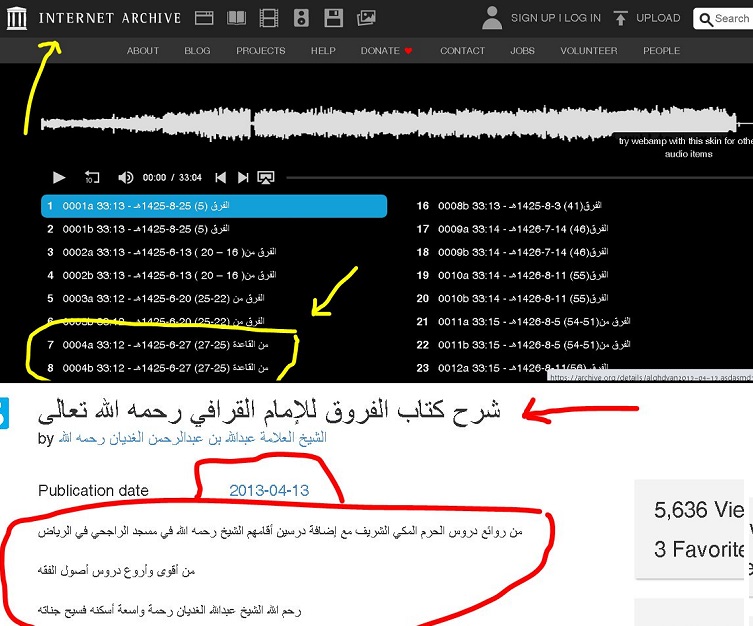Open the Web (Wayback) icon in the top bar
The height and width of the screenshot is (626, 753).
204,18
